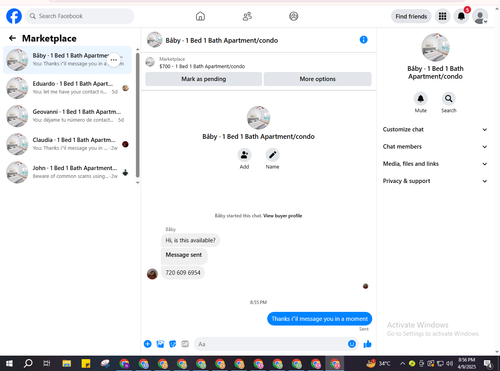Click the choose GIF icon
This screenshot has width=500, height=371.
[x=185, y=344]
